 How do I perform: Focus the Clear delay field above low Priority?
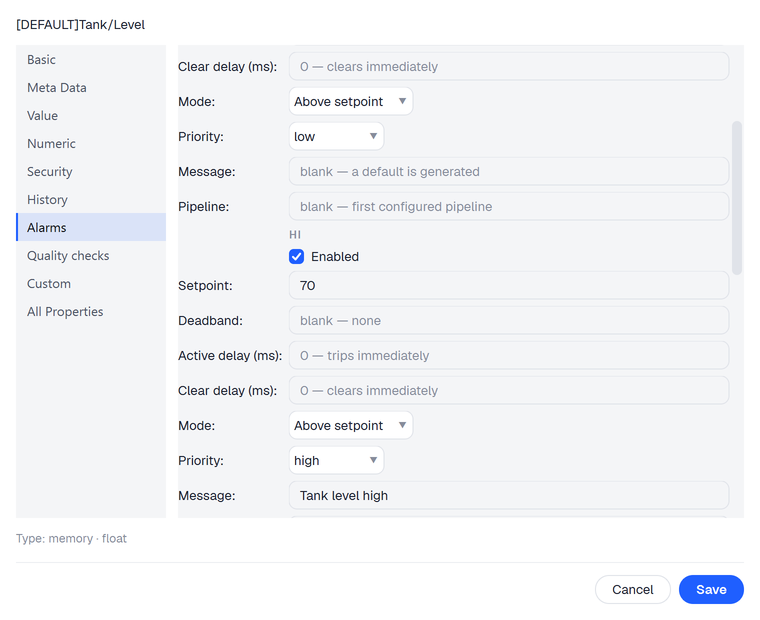pos(509,66)
